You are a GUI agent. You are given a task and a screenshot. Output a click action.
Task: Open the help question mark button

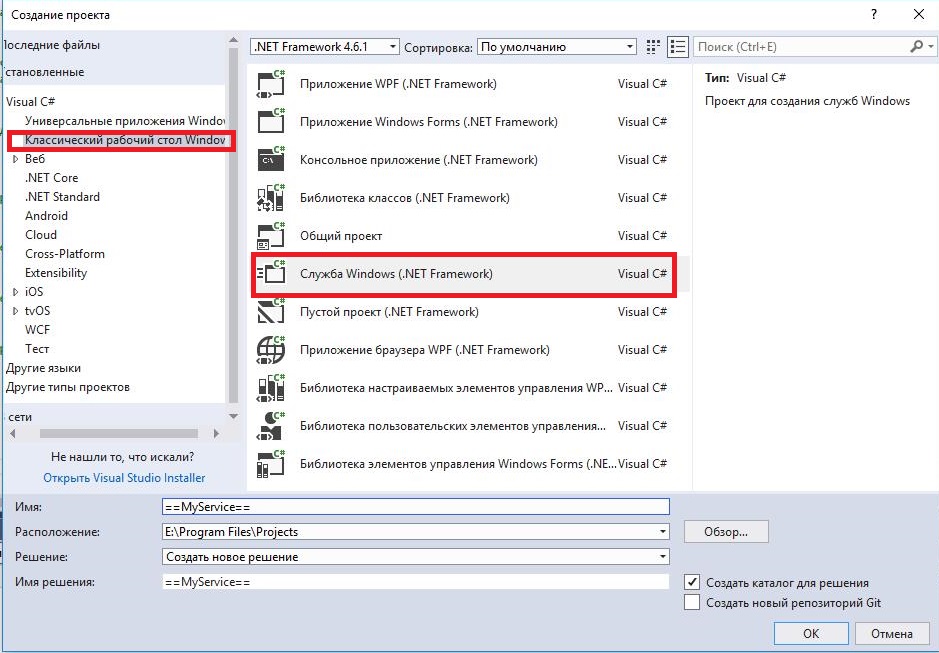coord(874,14)
